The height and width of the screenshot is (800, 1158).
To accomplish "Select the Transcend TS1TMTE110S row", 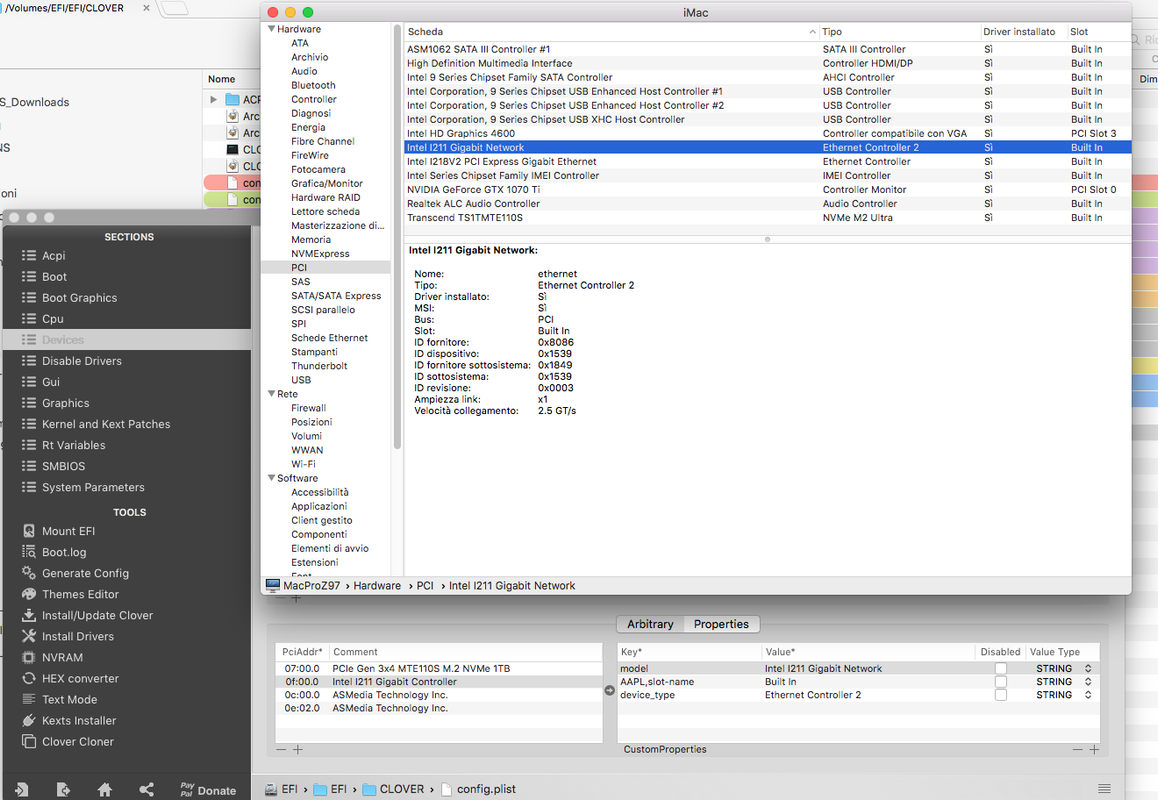I will point(768,218).
